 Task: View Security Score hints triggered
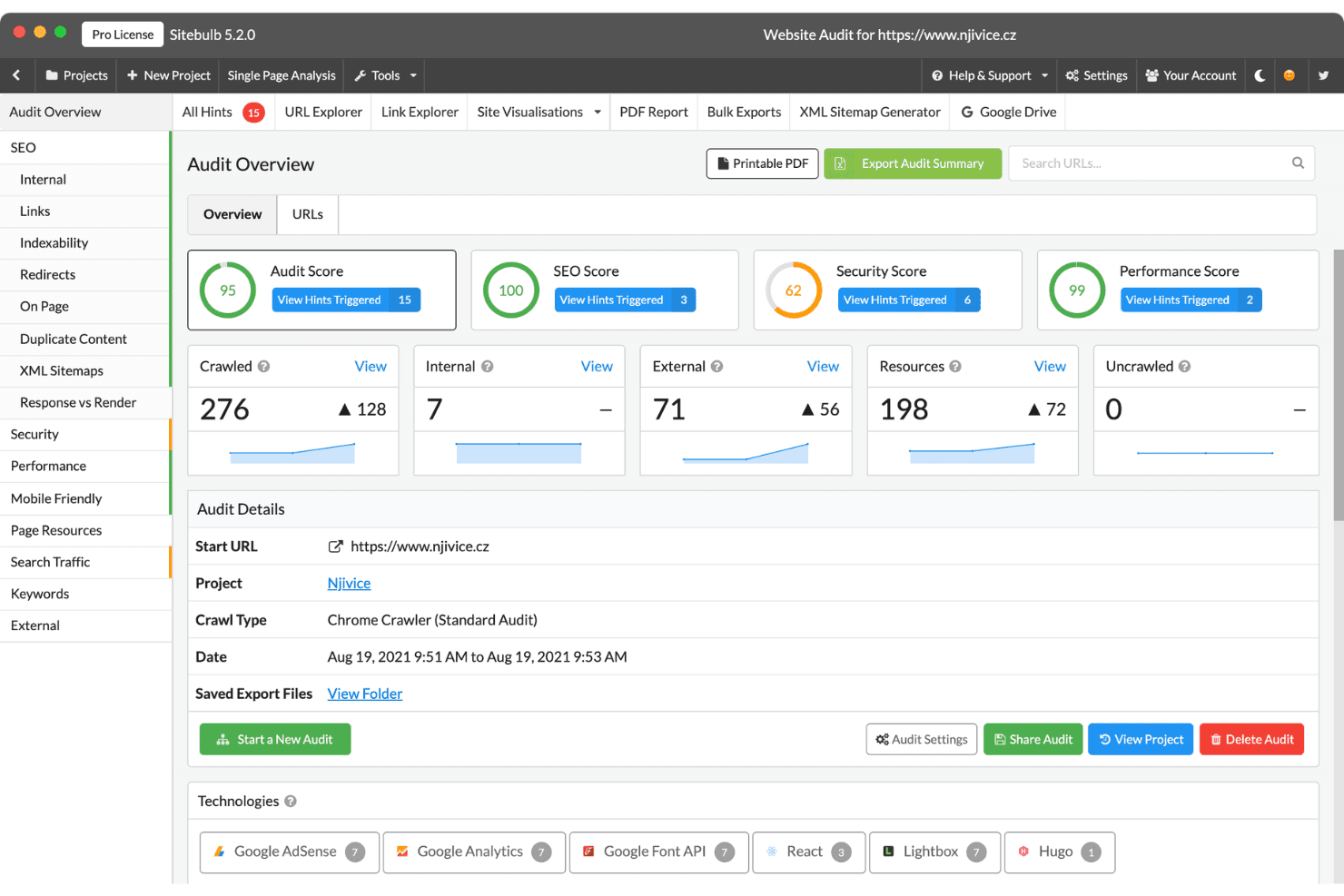tap(909, 300)
